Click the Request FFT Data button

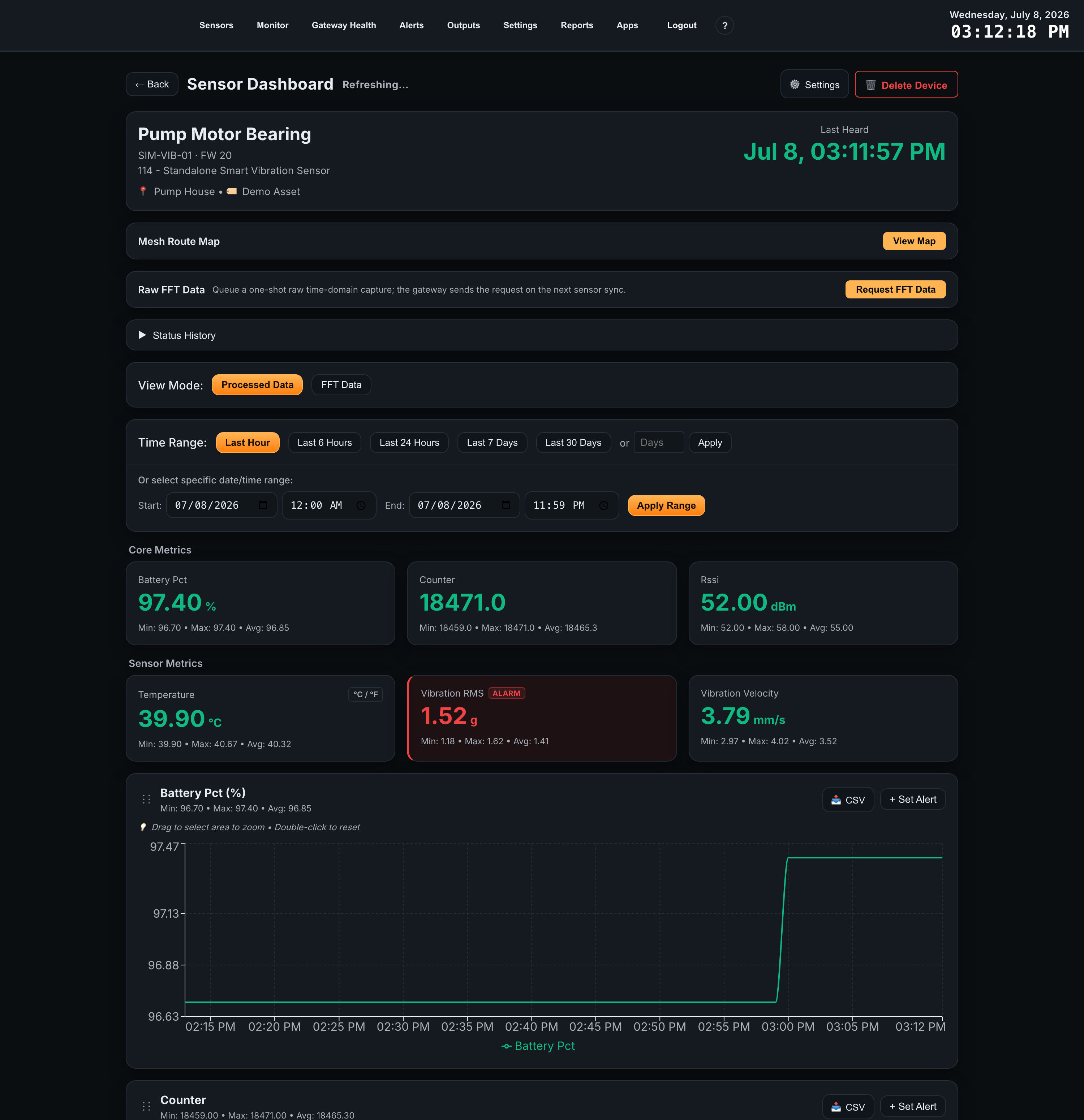pos(895,289)
